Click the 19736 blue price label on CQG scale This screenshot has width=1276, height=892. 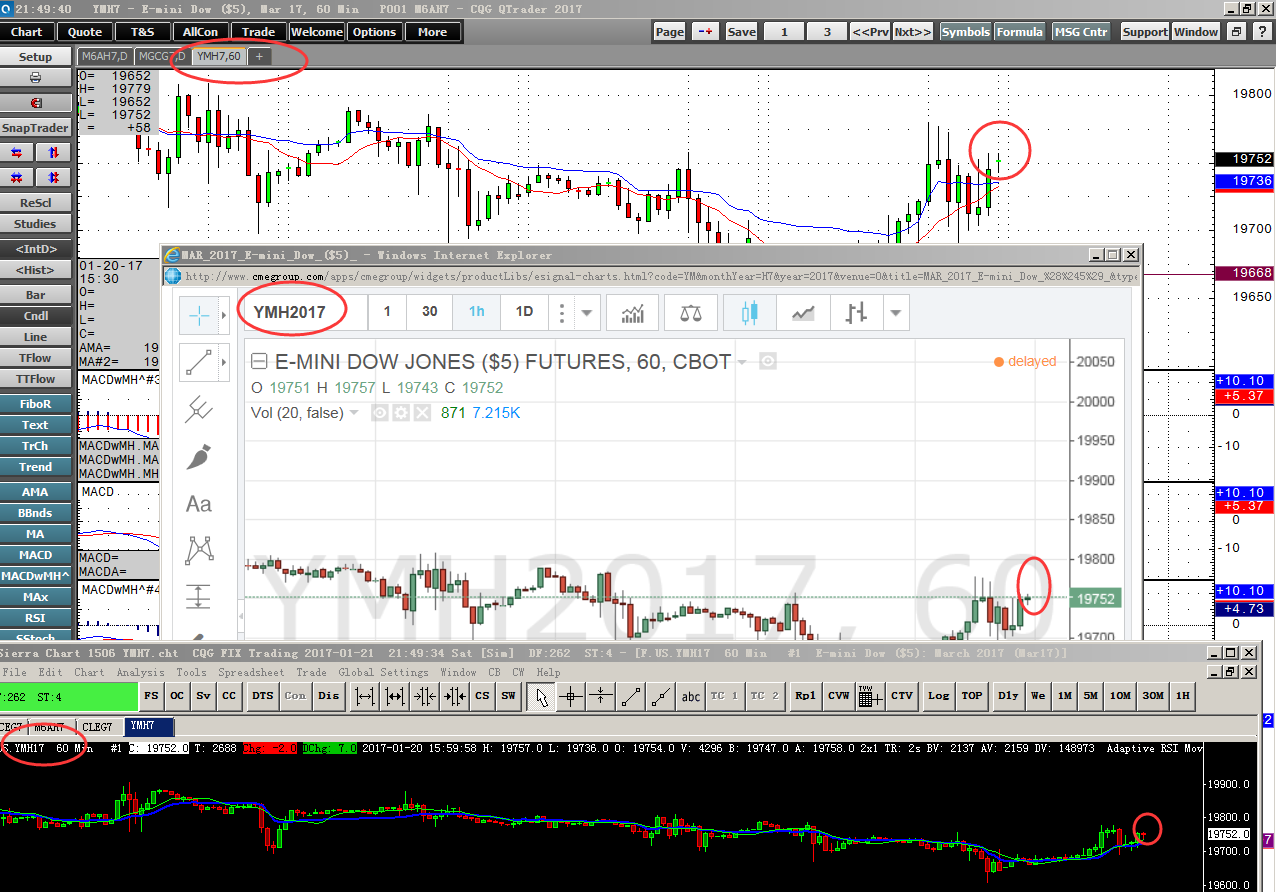pyautogui.click(x=1244, y=181)
